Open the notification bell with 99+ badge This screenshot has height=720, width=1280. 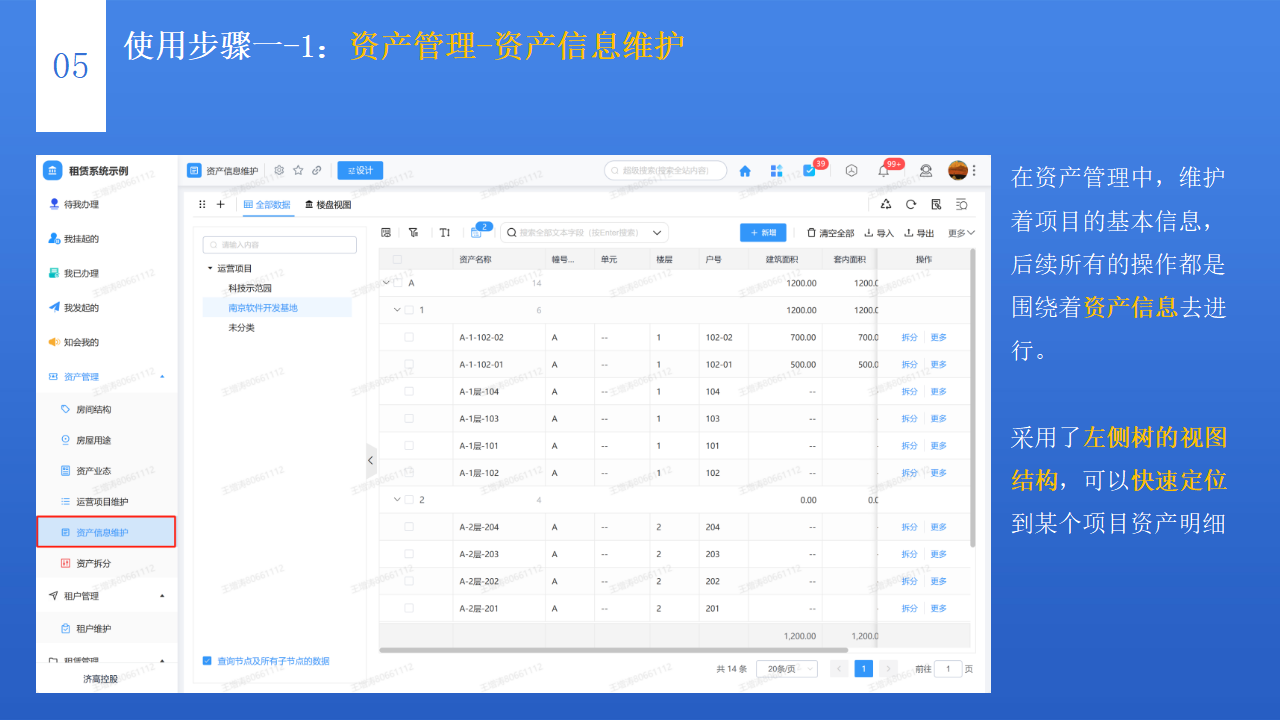click(x=884, y=171)
